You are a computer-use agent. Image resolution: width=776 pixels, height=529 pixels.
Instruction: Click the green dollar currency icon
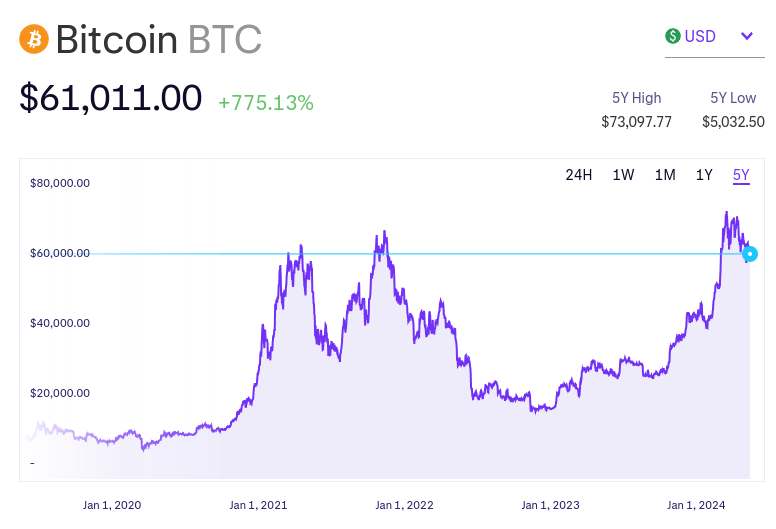tap(673, 36)
